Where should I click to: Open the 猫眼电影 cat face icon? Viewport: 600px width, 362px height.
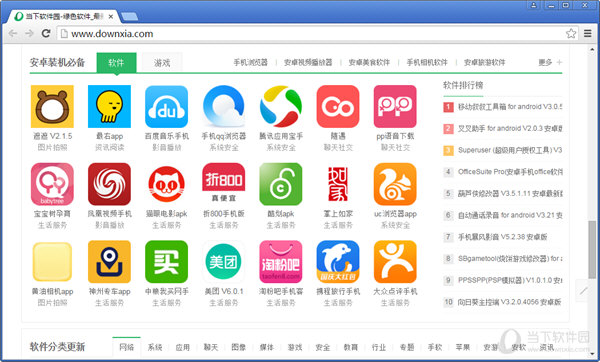[x=166, y=184]
